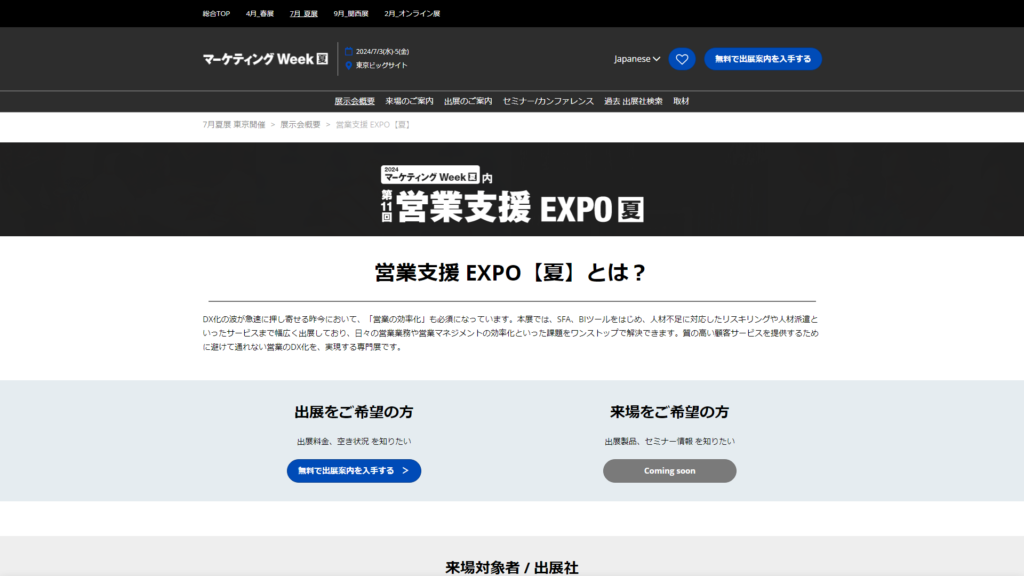Click the 2024/7/3 event date text
The image size is (1024, 576).
383,52
